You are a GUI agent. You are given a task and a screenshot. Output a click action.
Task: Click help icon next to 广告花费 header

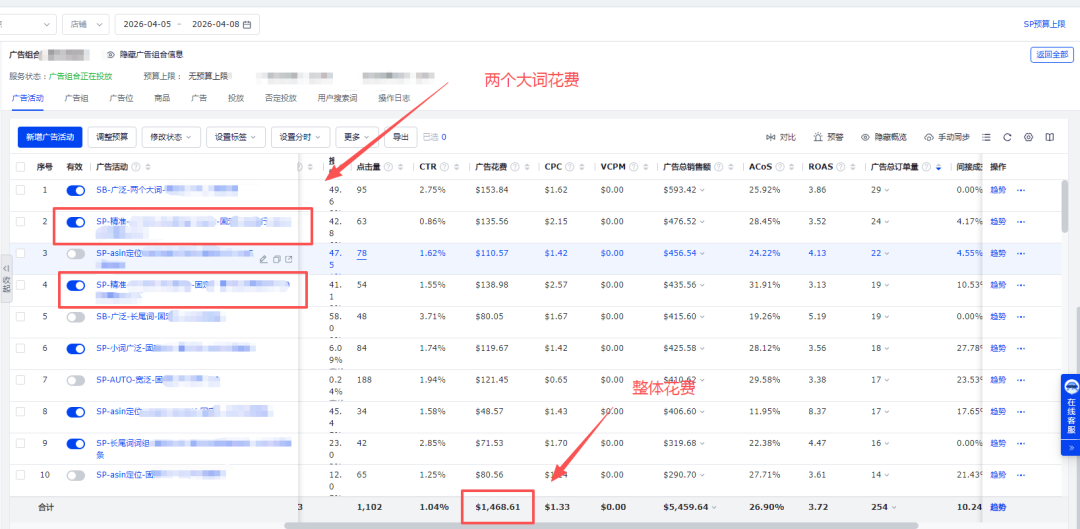click(515, 167)
